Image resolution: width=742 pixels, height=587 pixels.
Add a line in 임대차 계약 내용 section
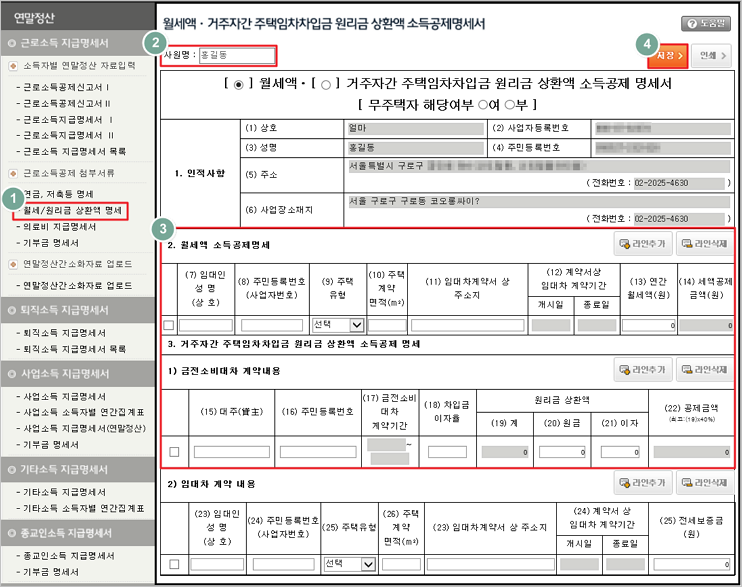[x=643, y=482]
